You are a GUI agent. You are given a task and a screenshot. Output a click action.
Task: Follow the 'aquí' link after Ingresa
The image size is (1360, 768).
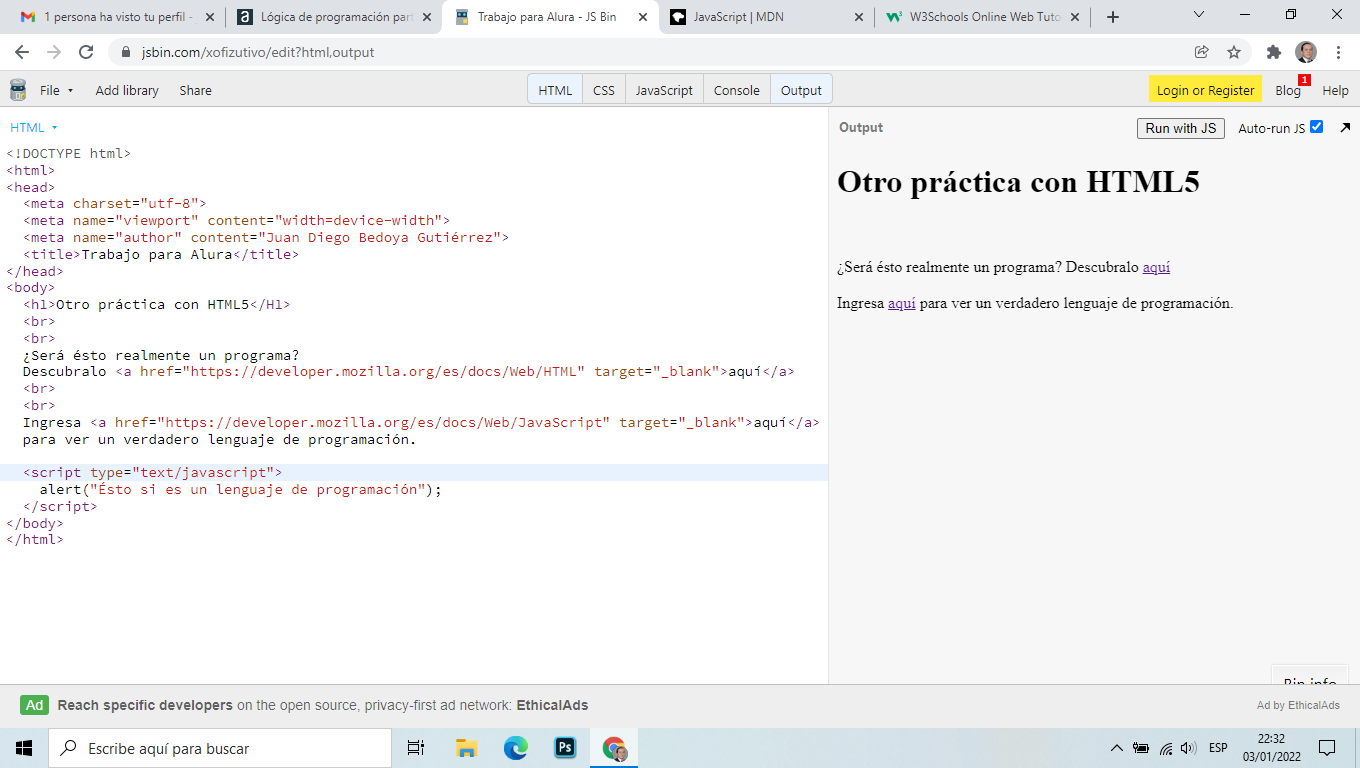click(902, 303)
